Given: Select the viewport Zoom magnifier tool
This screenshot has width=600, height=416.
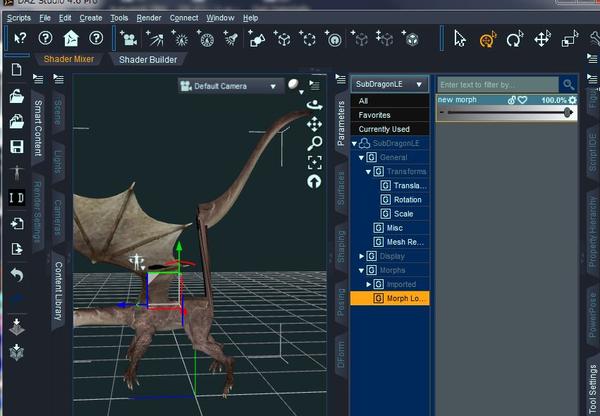Looking at the screenshot, I should (315, 143).
